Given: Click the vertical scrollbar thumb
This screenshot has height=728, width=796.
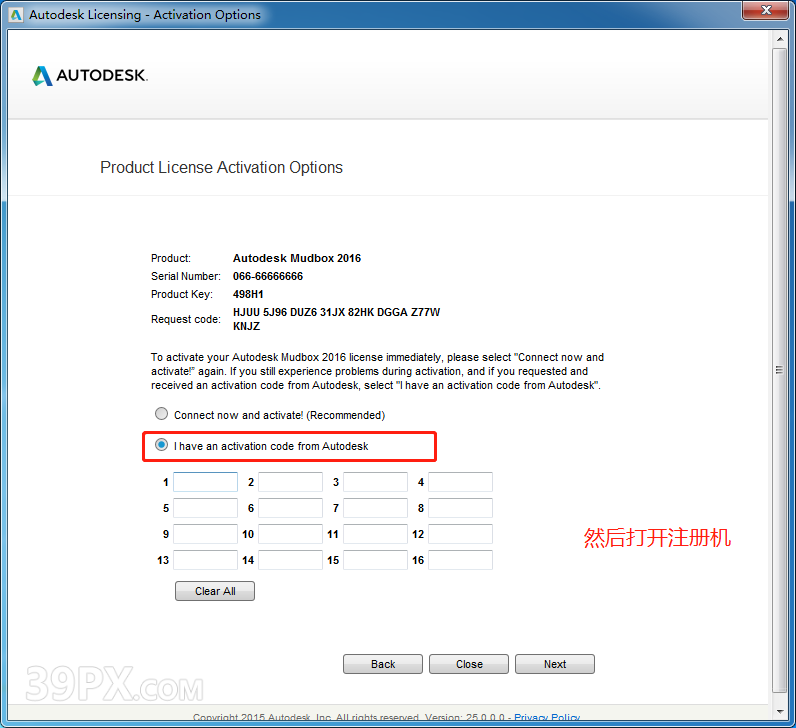Looking at the screenshot, I should tap(780, 370).
